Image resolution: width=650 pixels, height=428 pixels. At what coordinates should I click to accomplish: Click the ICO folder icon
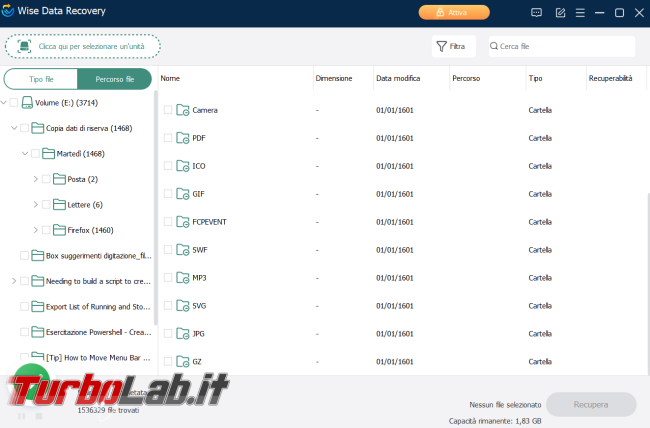tap(182, 166)
